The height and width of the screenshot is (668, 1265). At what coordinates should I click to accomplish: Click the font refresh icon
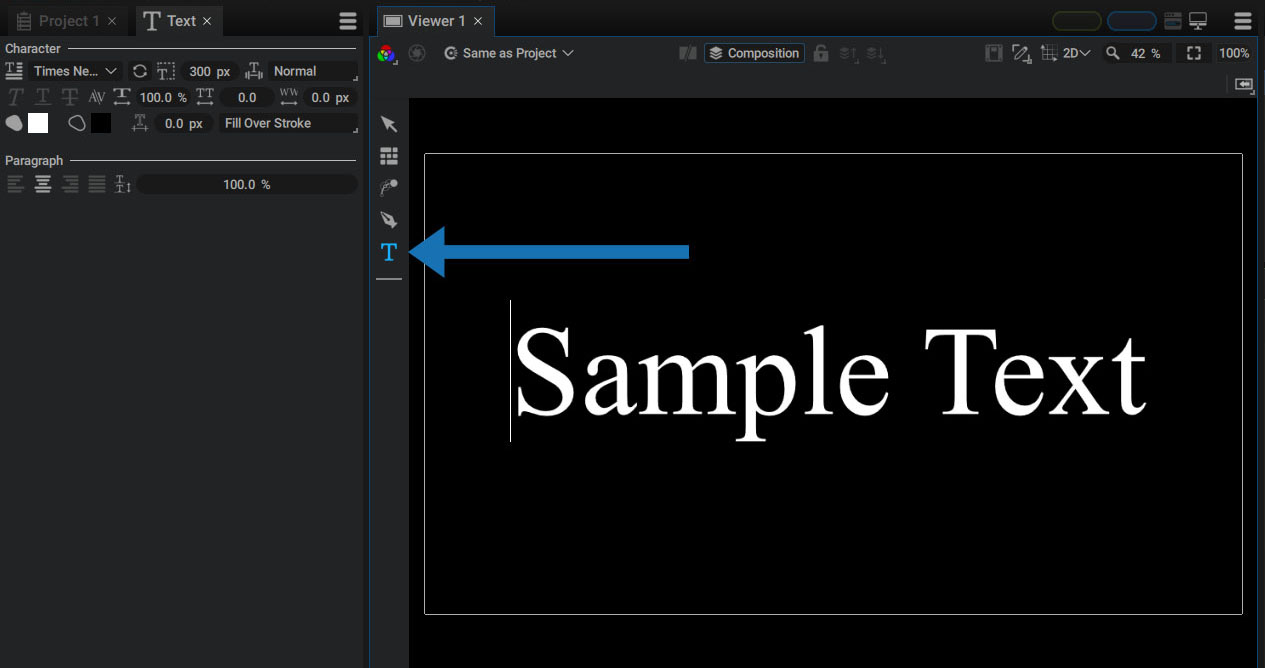click(x=140, y=71)
